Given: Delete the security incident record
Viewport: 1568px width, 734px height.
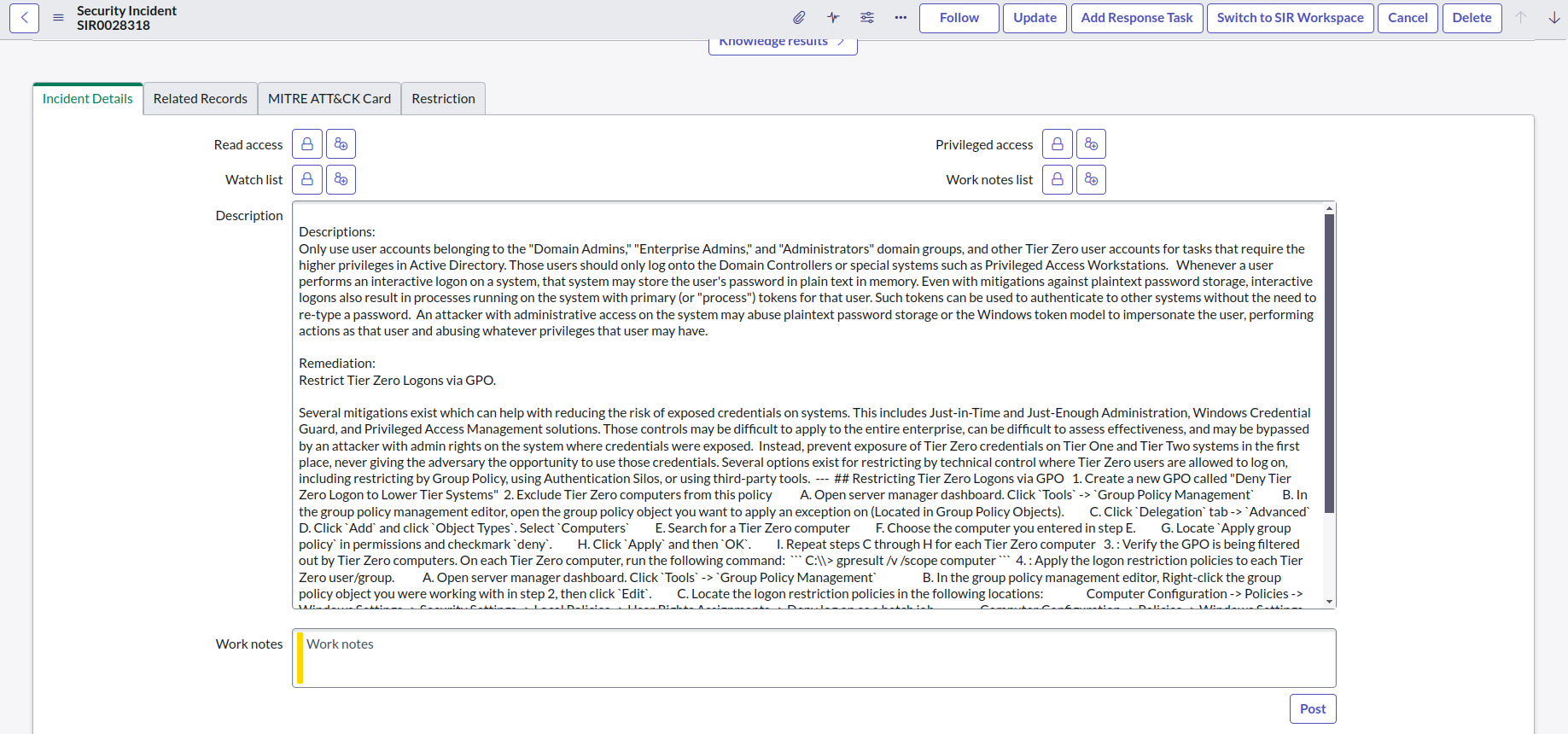Looking at the screenshot, I should 1472,18.
